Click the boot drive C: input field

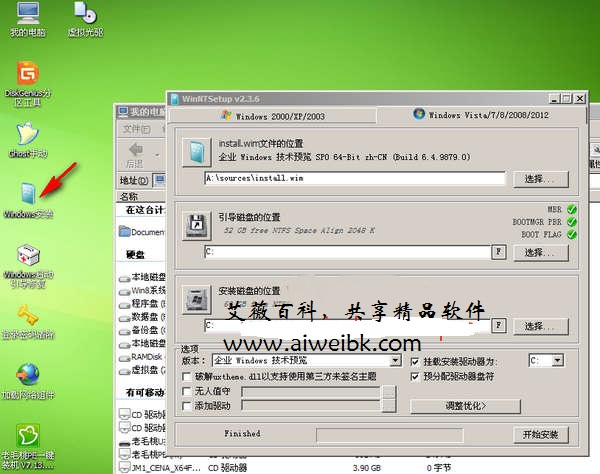(x=347, y=252)
